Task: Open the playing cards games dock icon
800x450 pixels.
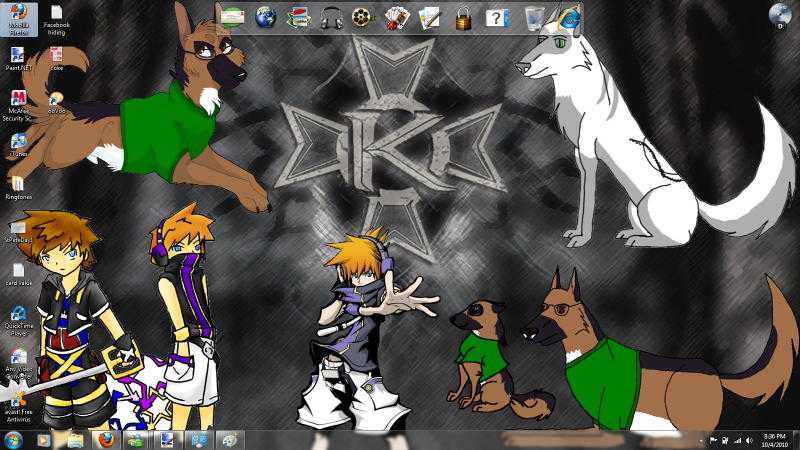Action: (x=397, y=18)
